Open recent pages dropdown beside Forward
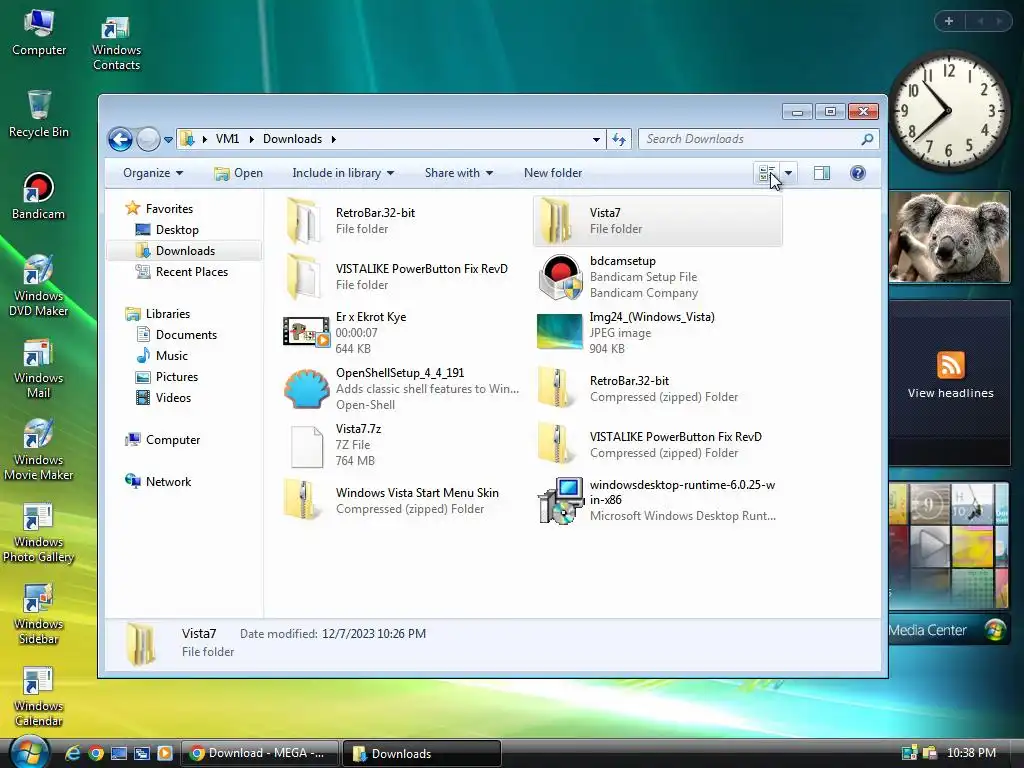The height and width of the screenshot is (768, 1024). 168,139
